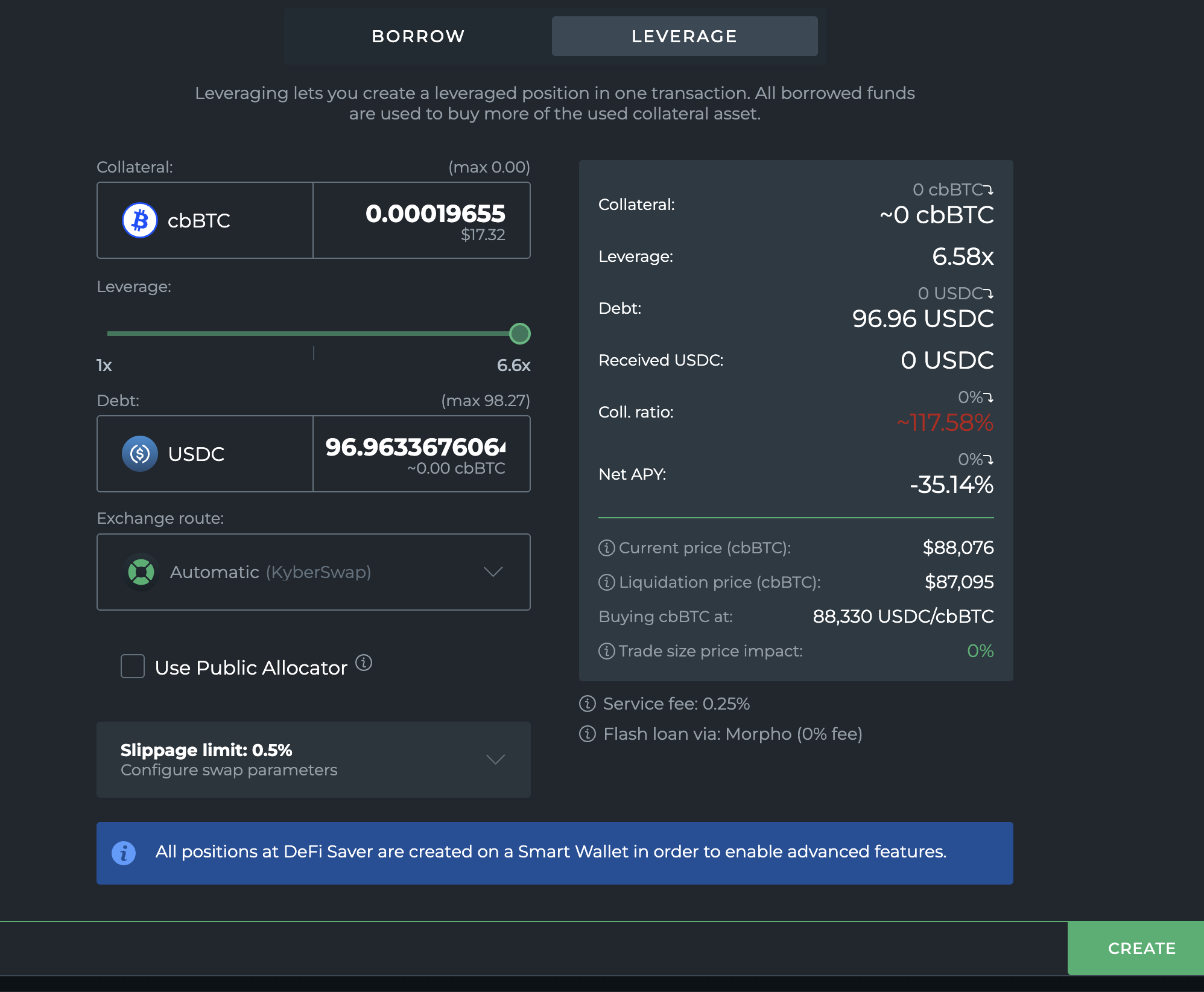Screen dimensions: 1204x992
Task: Click info icon beside Trade size price impact
Action: point(606,651)
